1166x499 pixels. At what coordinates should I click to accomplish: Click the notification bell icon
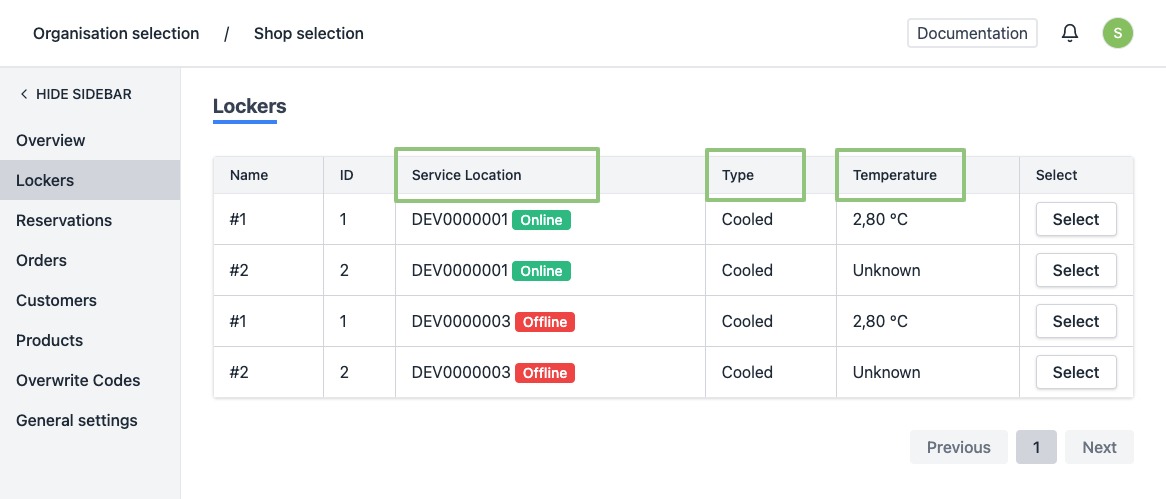(x=1070, y=33)
